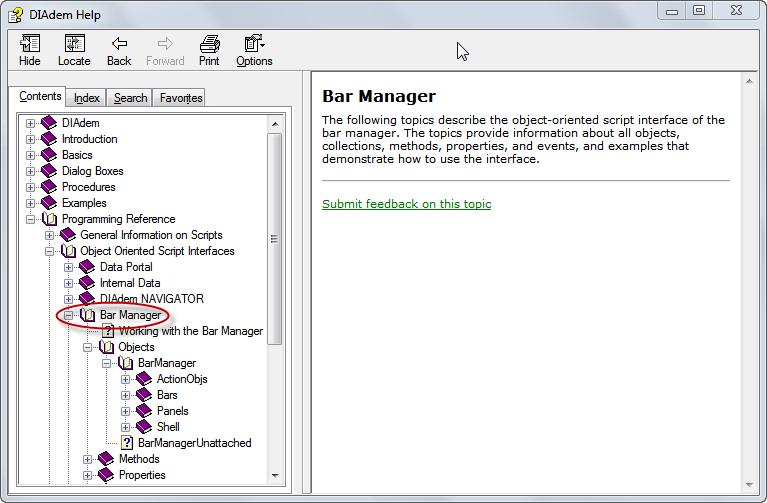
Task: Click the Working with the Bar Manager page icon
Action: click(x=108, y=331)
